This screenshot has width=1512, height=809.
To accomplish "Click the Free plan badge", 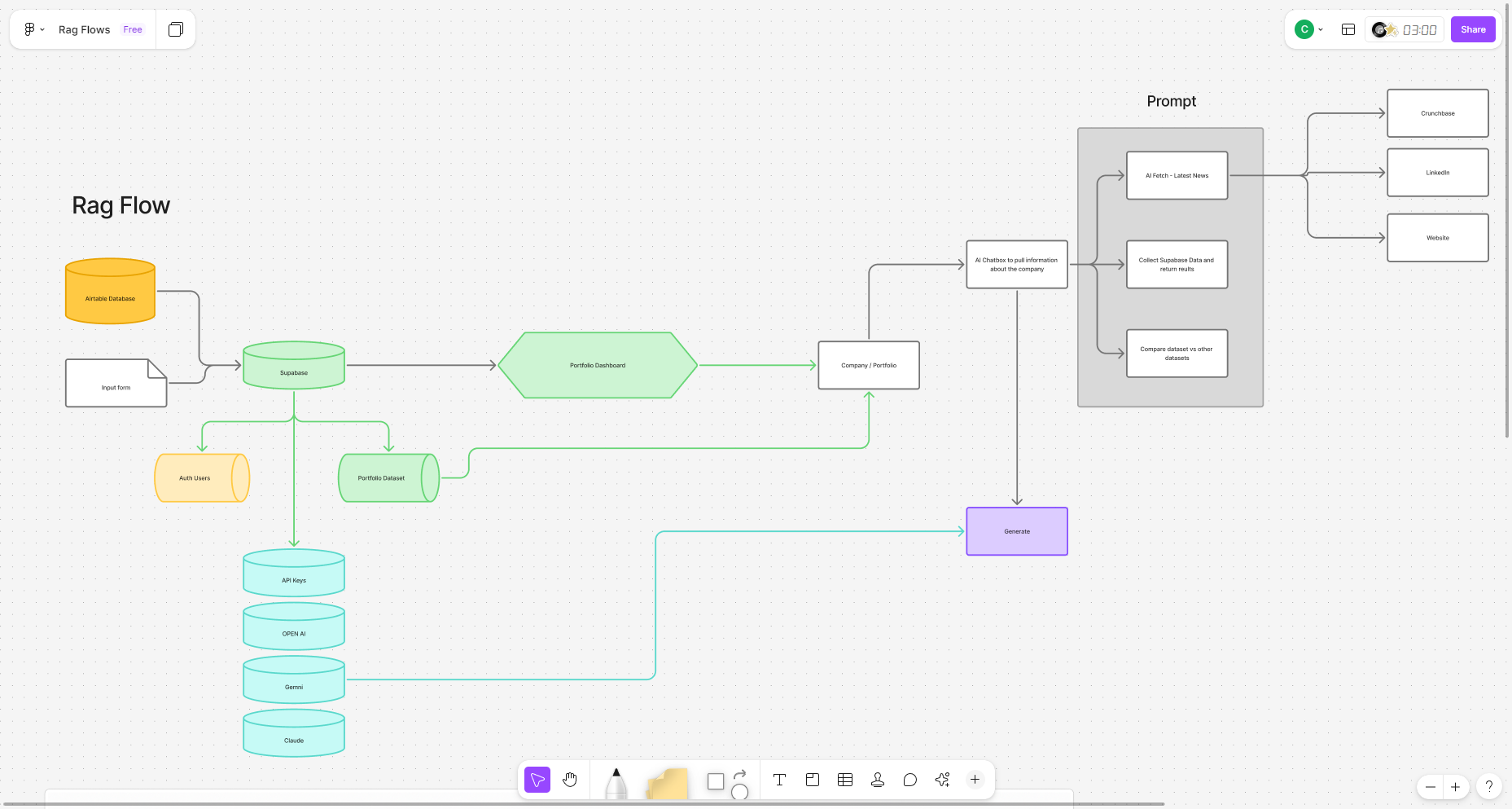I will tap(133, 29).
